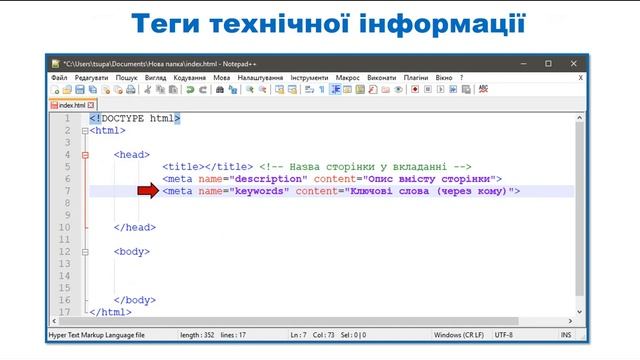
Task: Click the Zoom In magnifier icon
Action: (x=249, y=89)
